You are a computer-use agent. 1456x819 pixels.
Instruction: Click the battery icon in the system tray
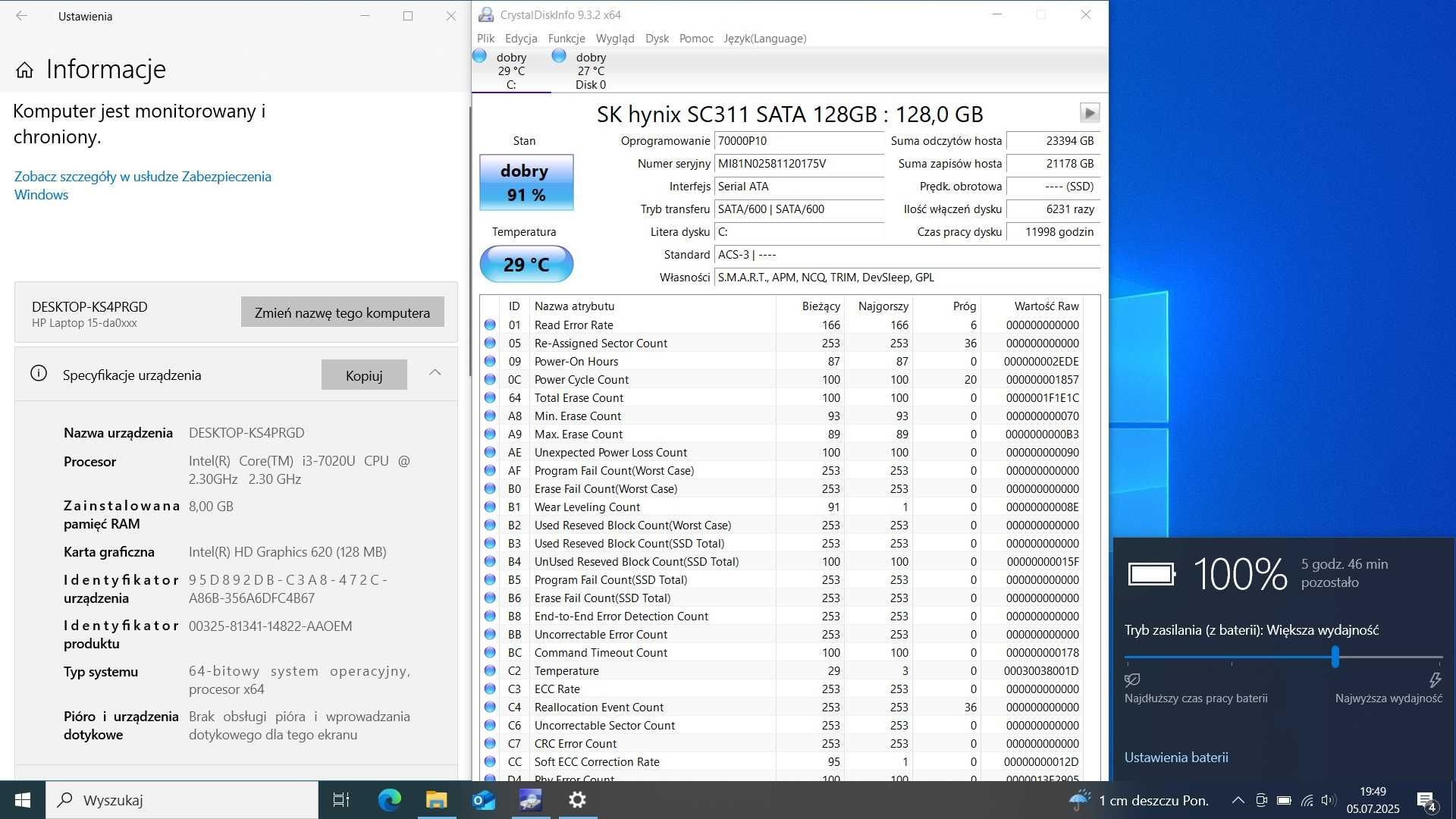[1284, 800]
